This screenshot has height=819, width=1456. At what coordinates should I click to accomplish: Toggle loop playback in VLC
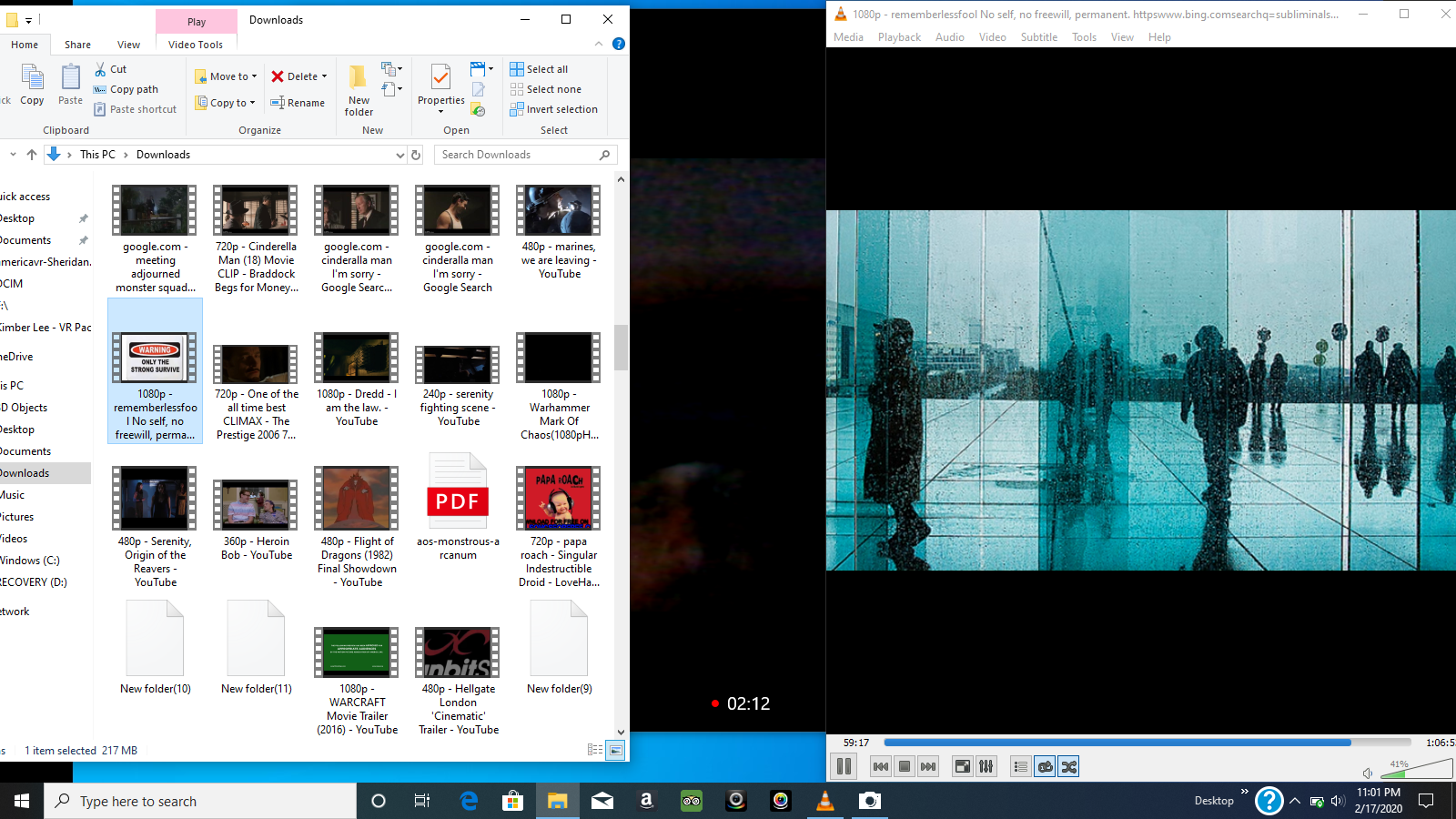(1044, 766)
